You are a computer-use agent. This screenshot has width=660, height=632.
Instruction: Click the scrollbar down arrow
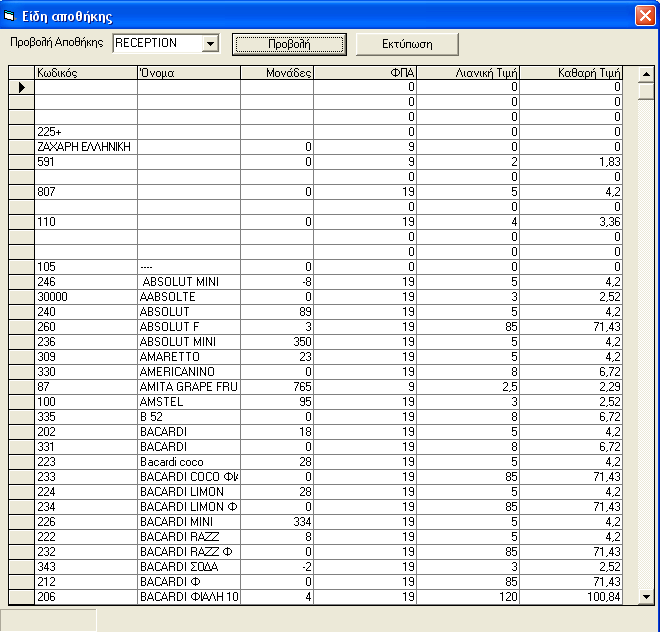pyautogui.click(x=646, y=596)
